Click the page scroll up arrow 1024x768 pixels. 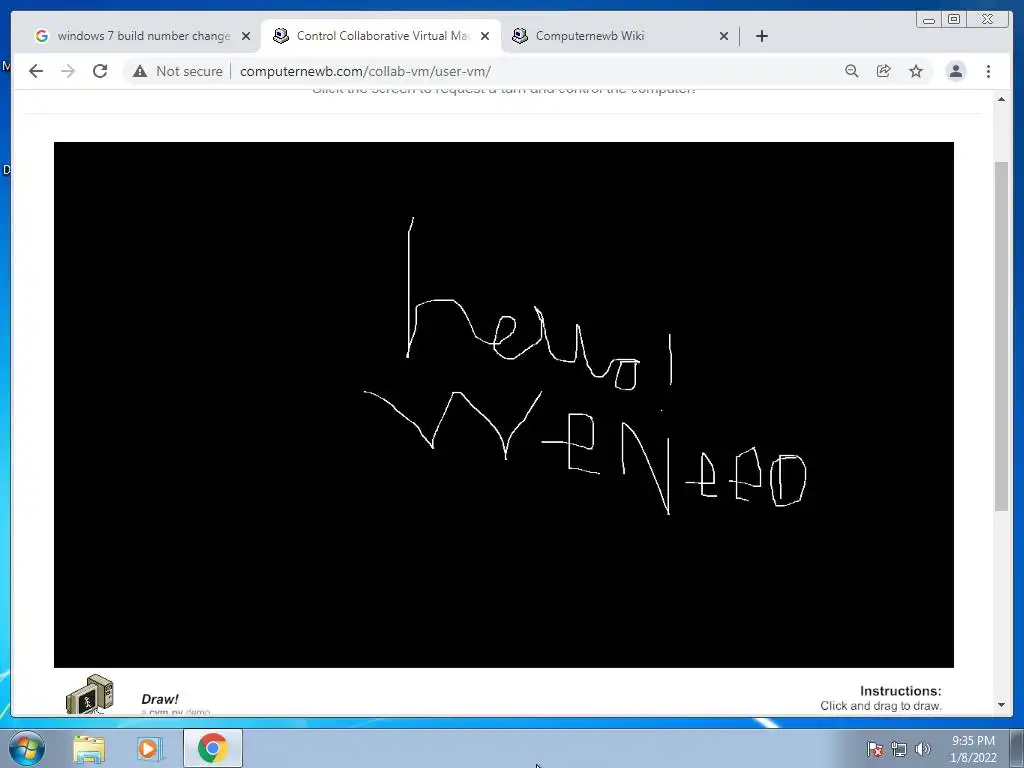click(1001, 99)
